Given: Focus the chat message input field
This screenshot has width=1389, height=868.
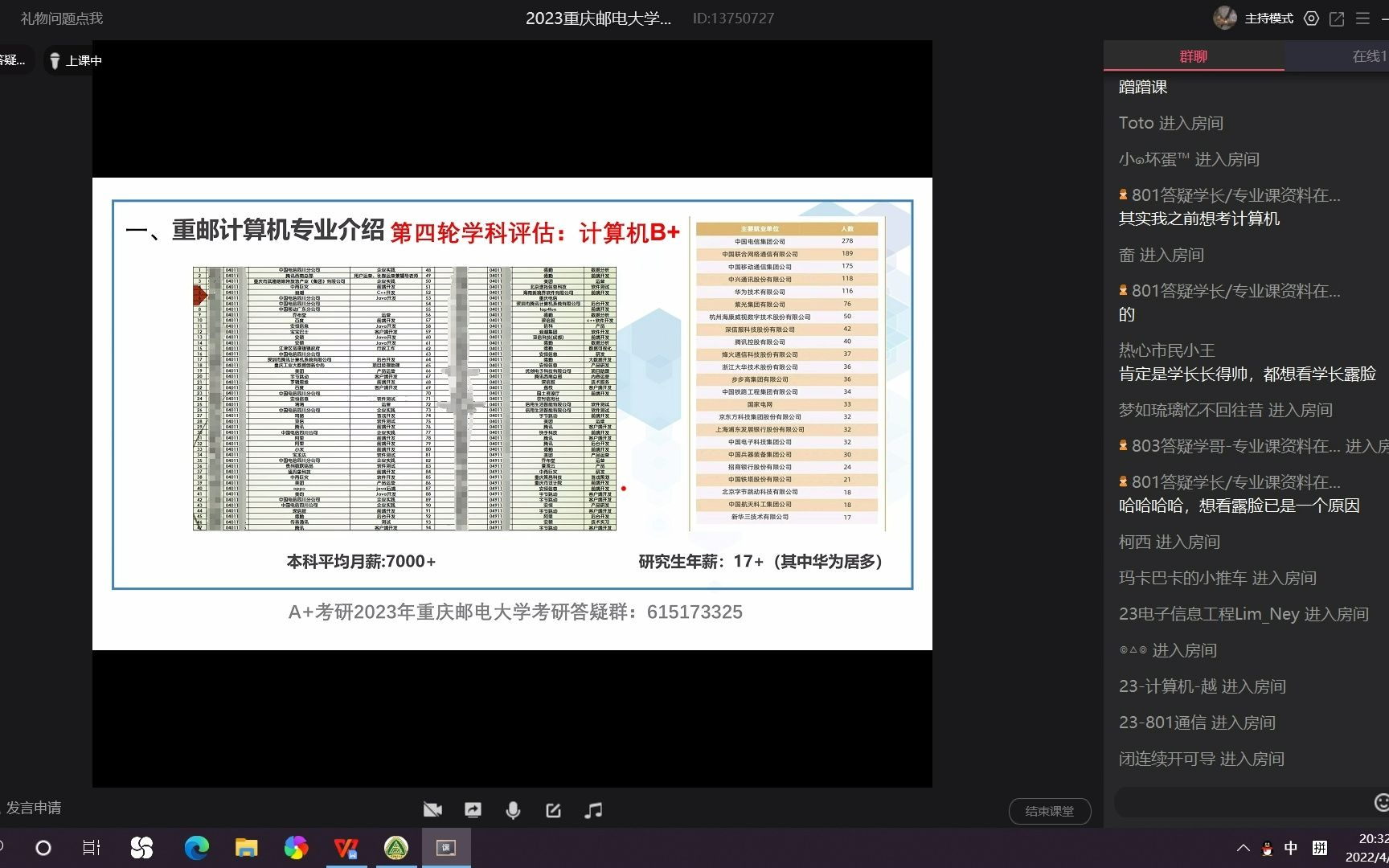Looking at the screenshot, I should point(1246,802).
